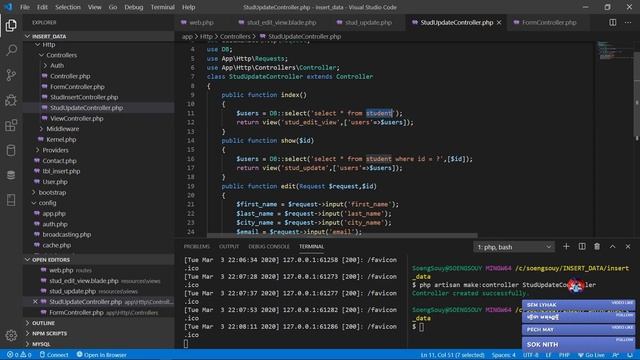640x360 pixels.
Task: Open the Debug menu
Action: click(x=133, y=7)
